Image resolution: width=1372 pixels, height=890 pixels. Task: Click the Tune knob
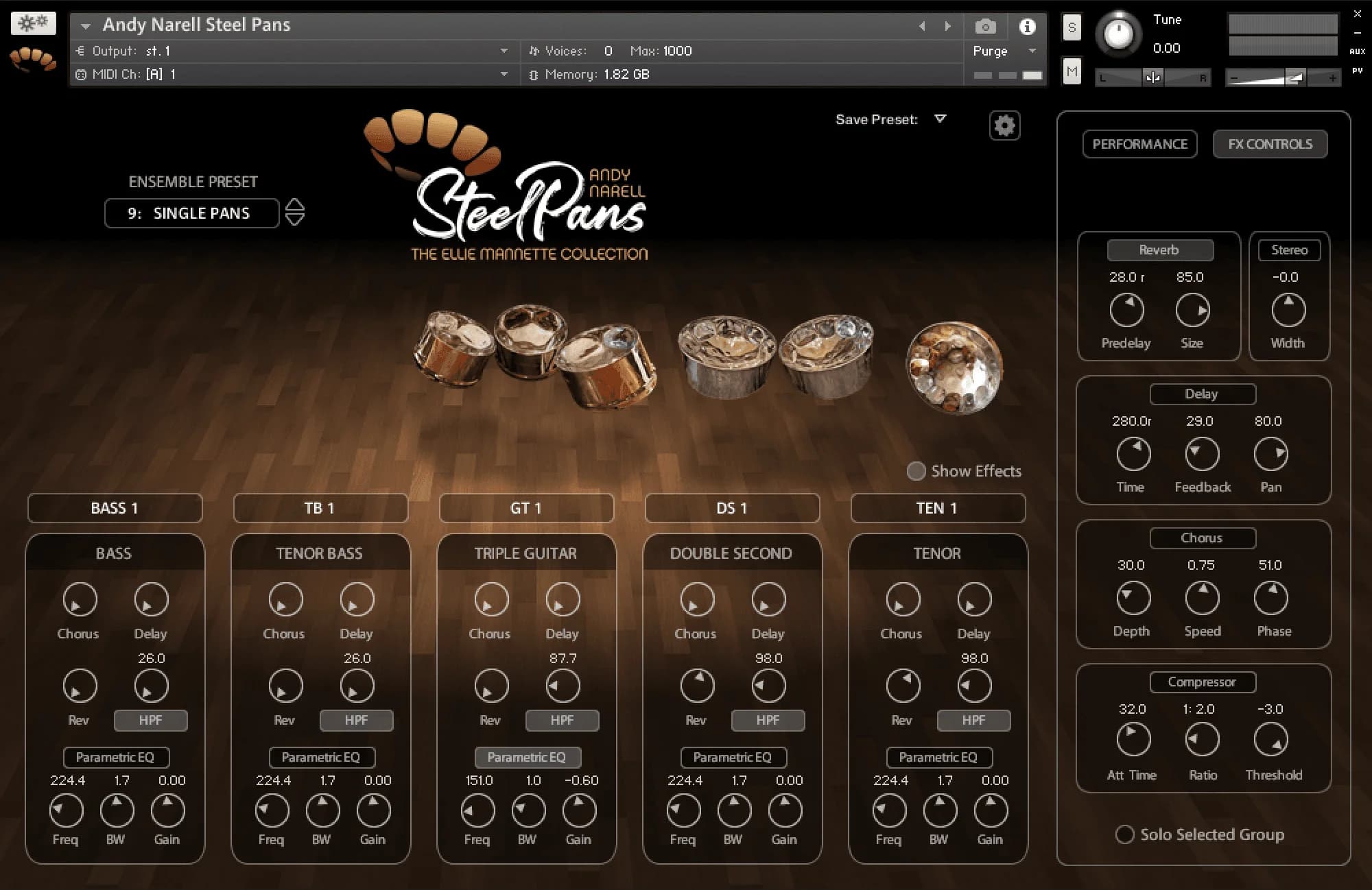[1118, 34]
